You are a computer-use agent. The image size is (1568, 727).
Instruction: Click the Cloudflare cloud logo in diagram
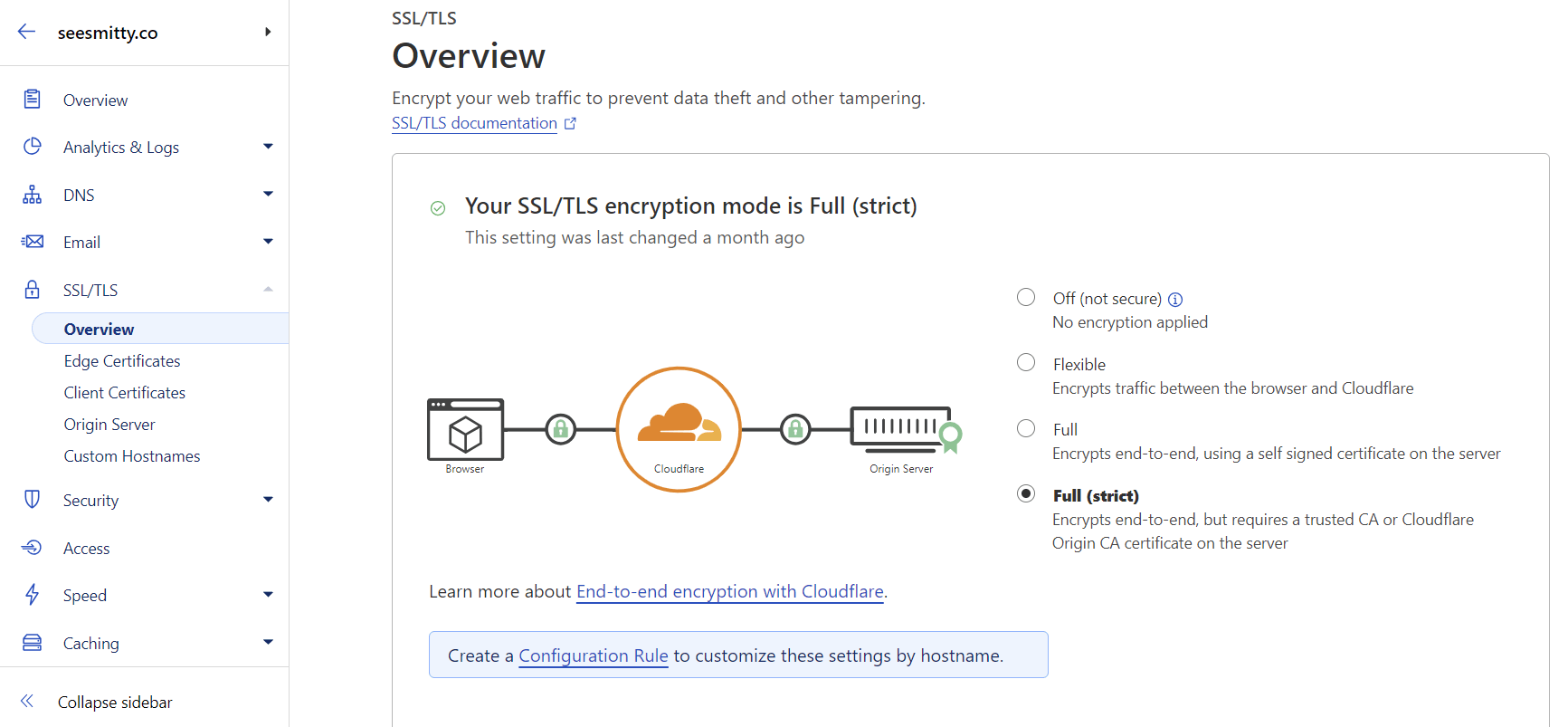click(x=679, y=423)
